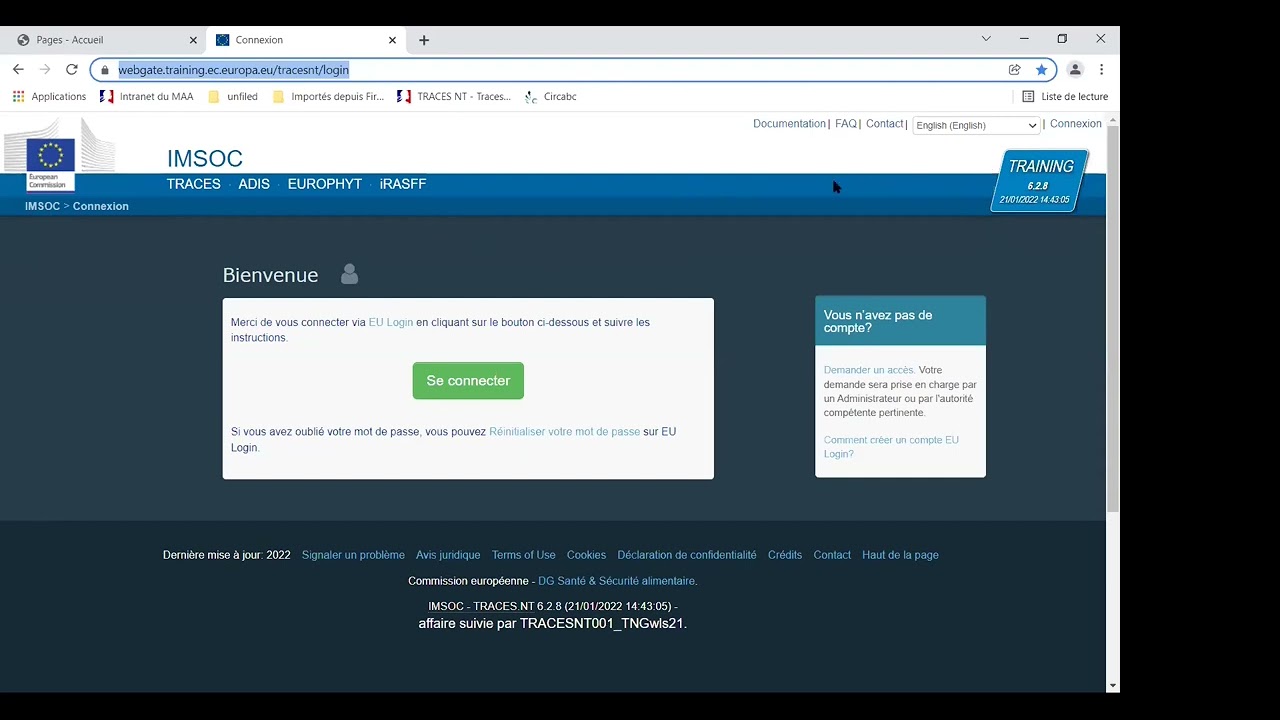Click the Haut de la page link
Screen dimensions: 1280x720
pyautogui.click(x=900, y=555)
